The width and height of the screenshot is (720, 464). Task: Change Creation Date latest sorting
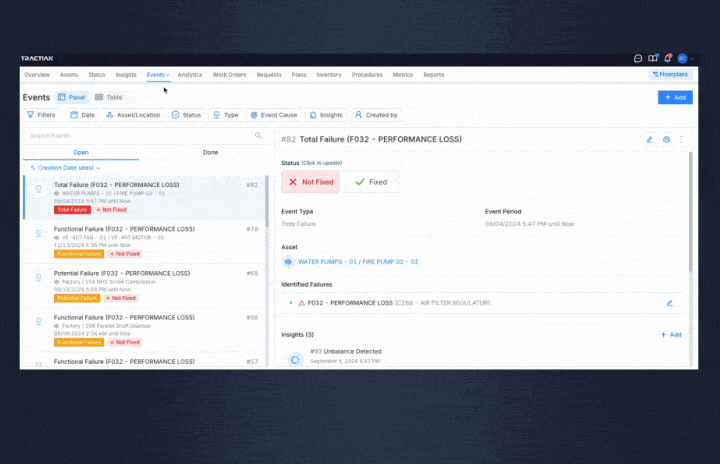coord(66,168)
